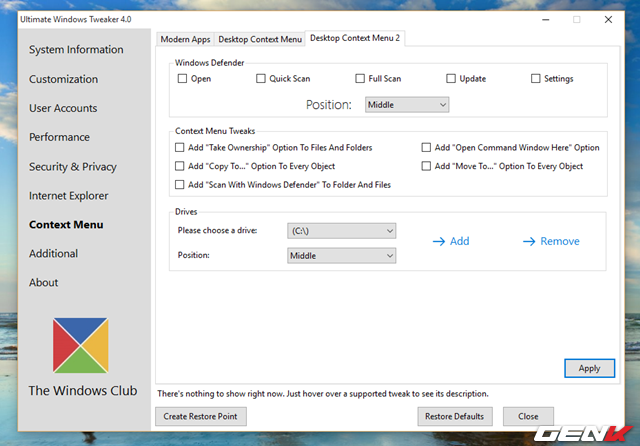Click Create Restore Point button
Image resolution: width=640 pixels, height=446 pixels.
click(x=200, y=417)
